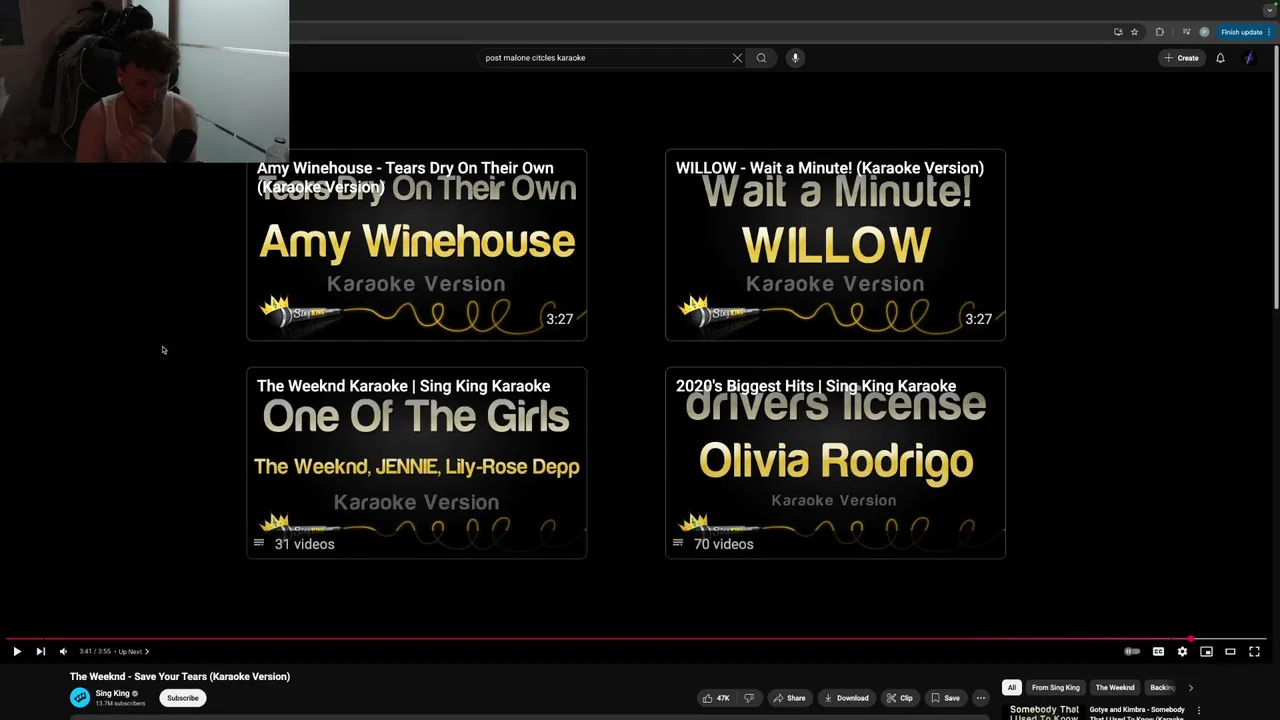Open browser extensions puzzle icon

(x=1159, y=32)
